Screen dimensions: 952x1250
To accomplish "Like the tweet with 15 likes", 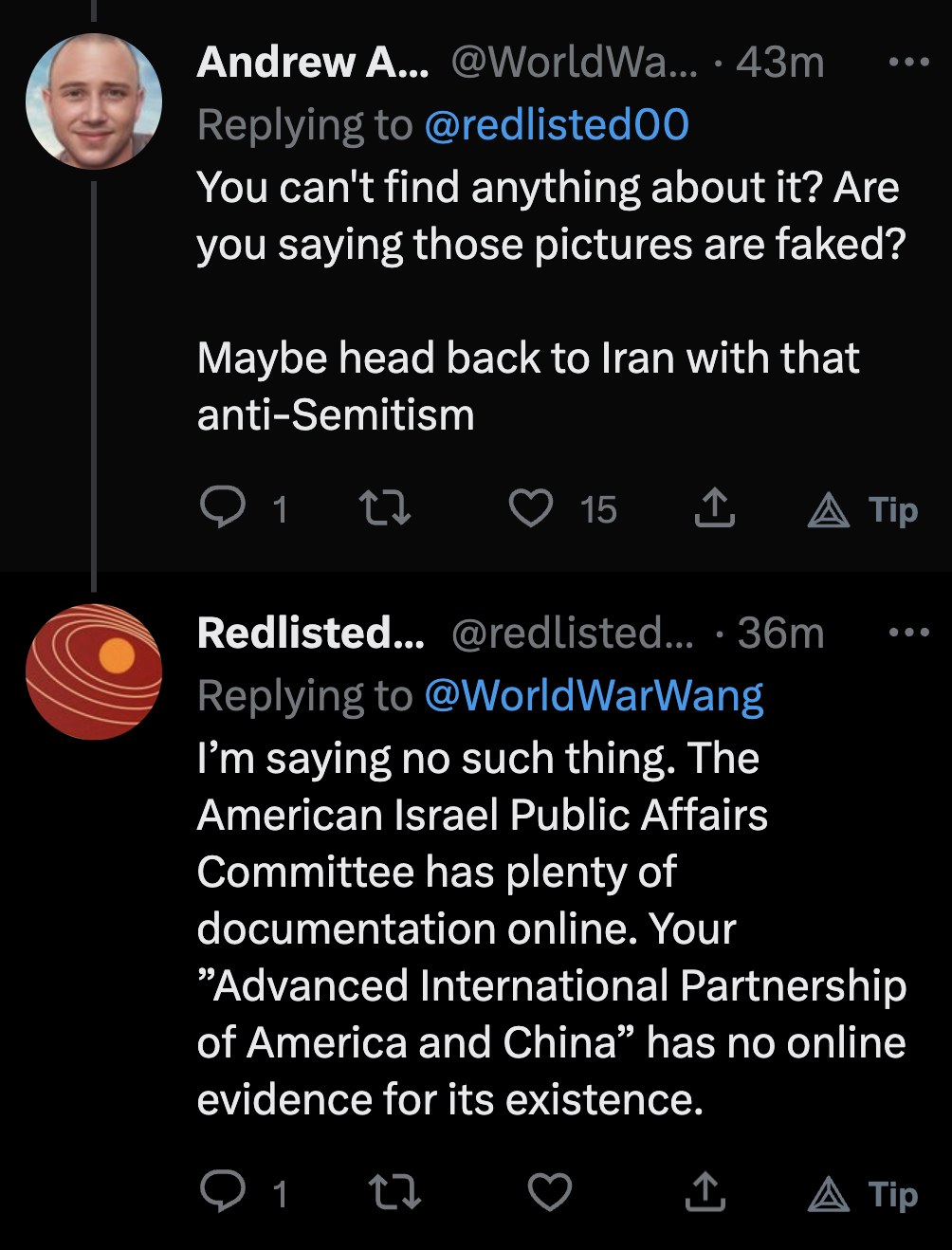I will pyautogui.click(x=531, y=508).
